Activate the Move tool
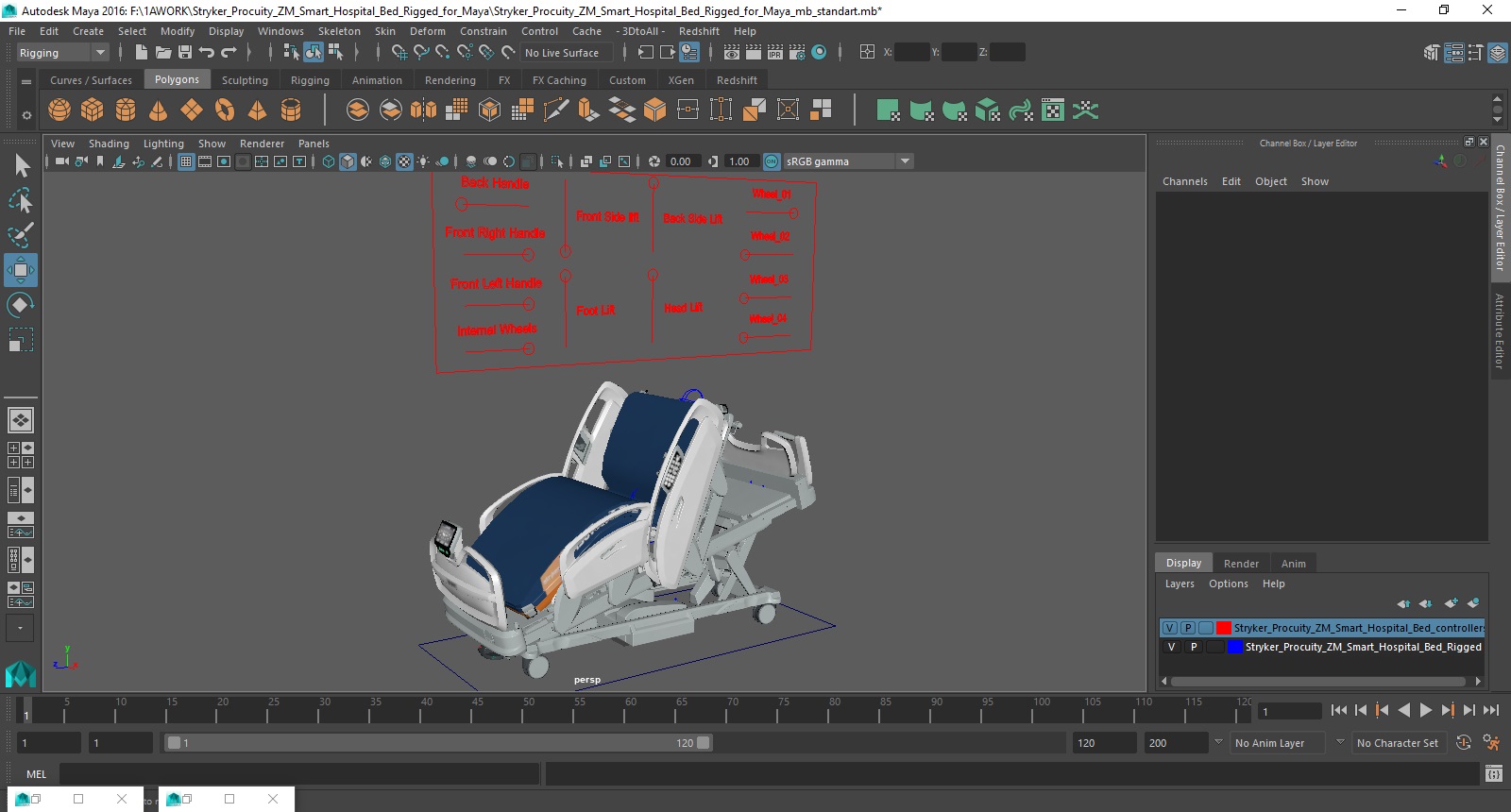The image size is (1511, 812). click(x=21, y=270)
